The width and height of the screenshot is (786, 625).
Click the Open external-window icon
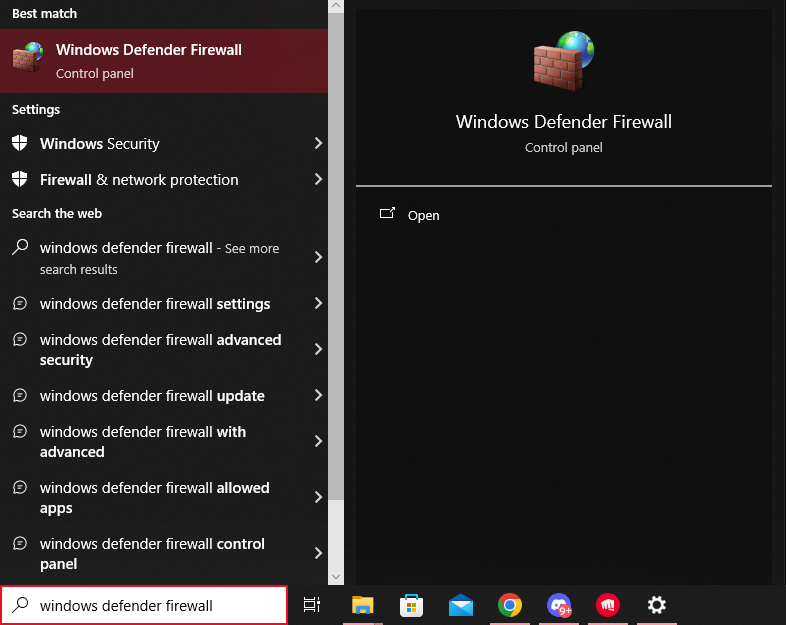387,214
